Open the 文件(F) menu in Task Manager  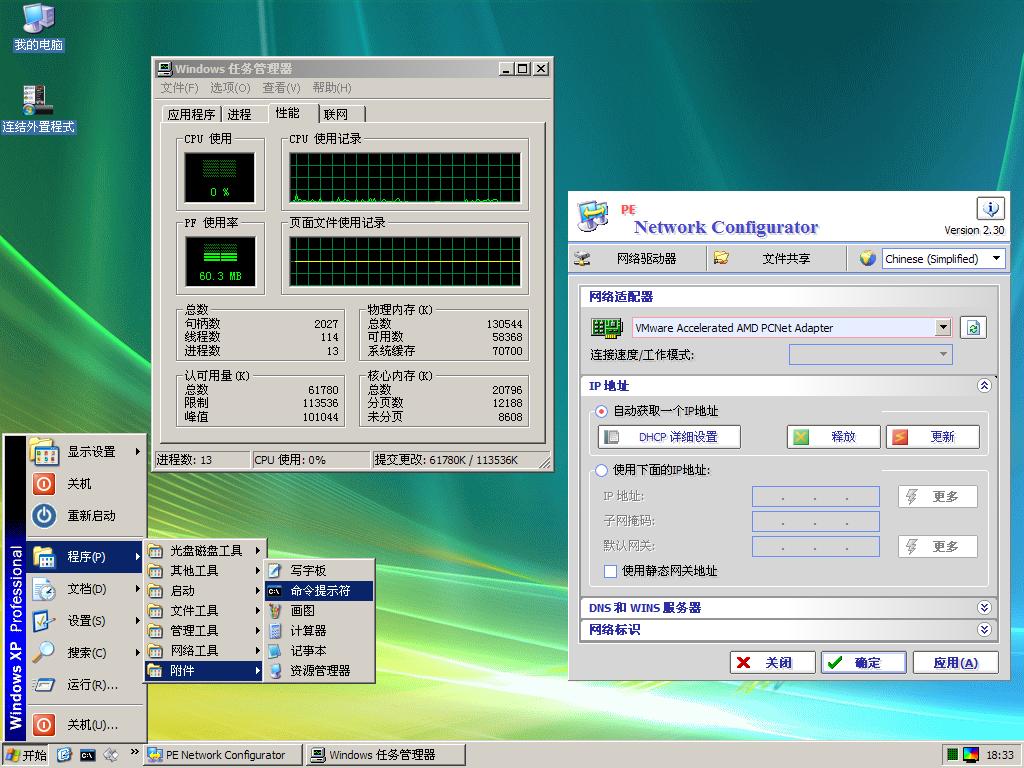coord(180,88)
